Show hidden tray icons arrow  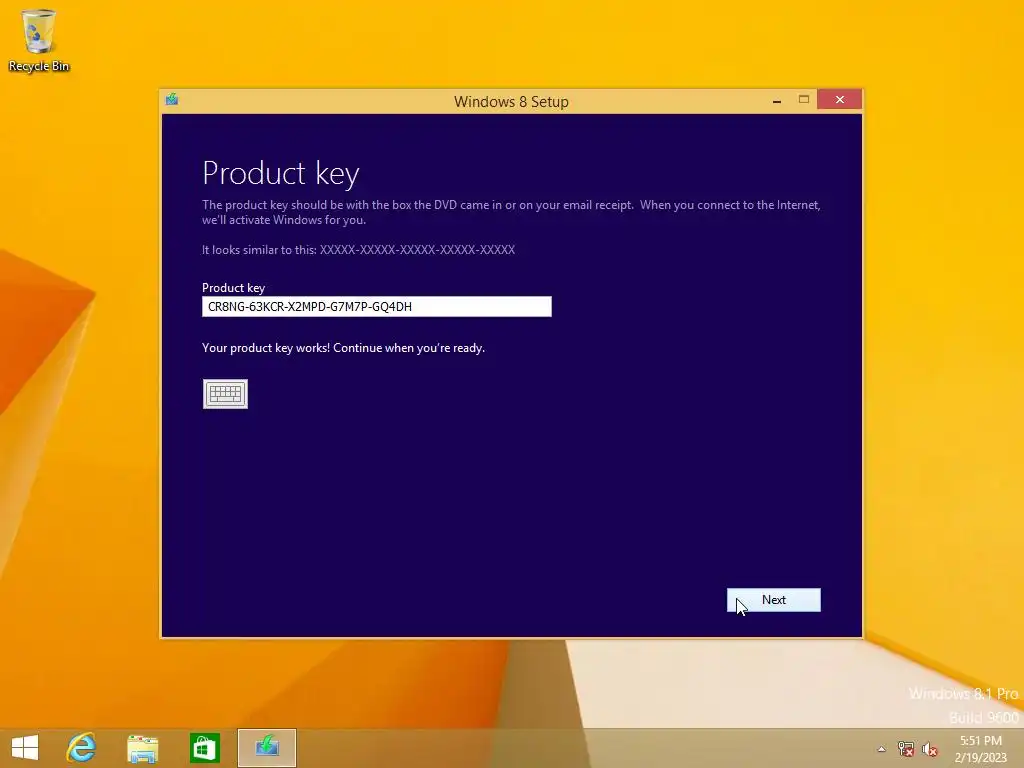(x=882, y=749)
